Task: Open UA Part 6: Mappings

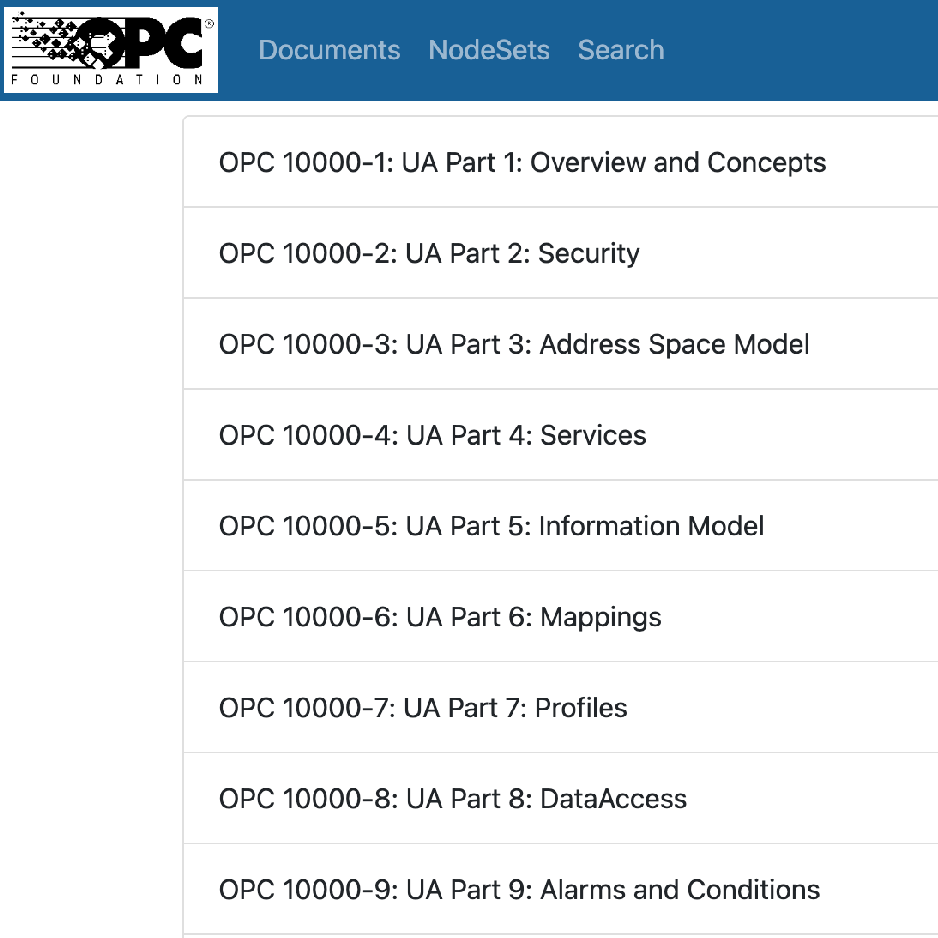Action: pyautogui.click(x=440, y=618)
